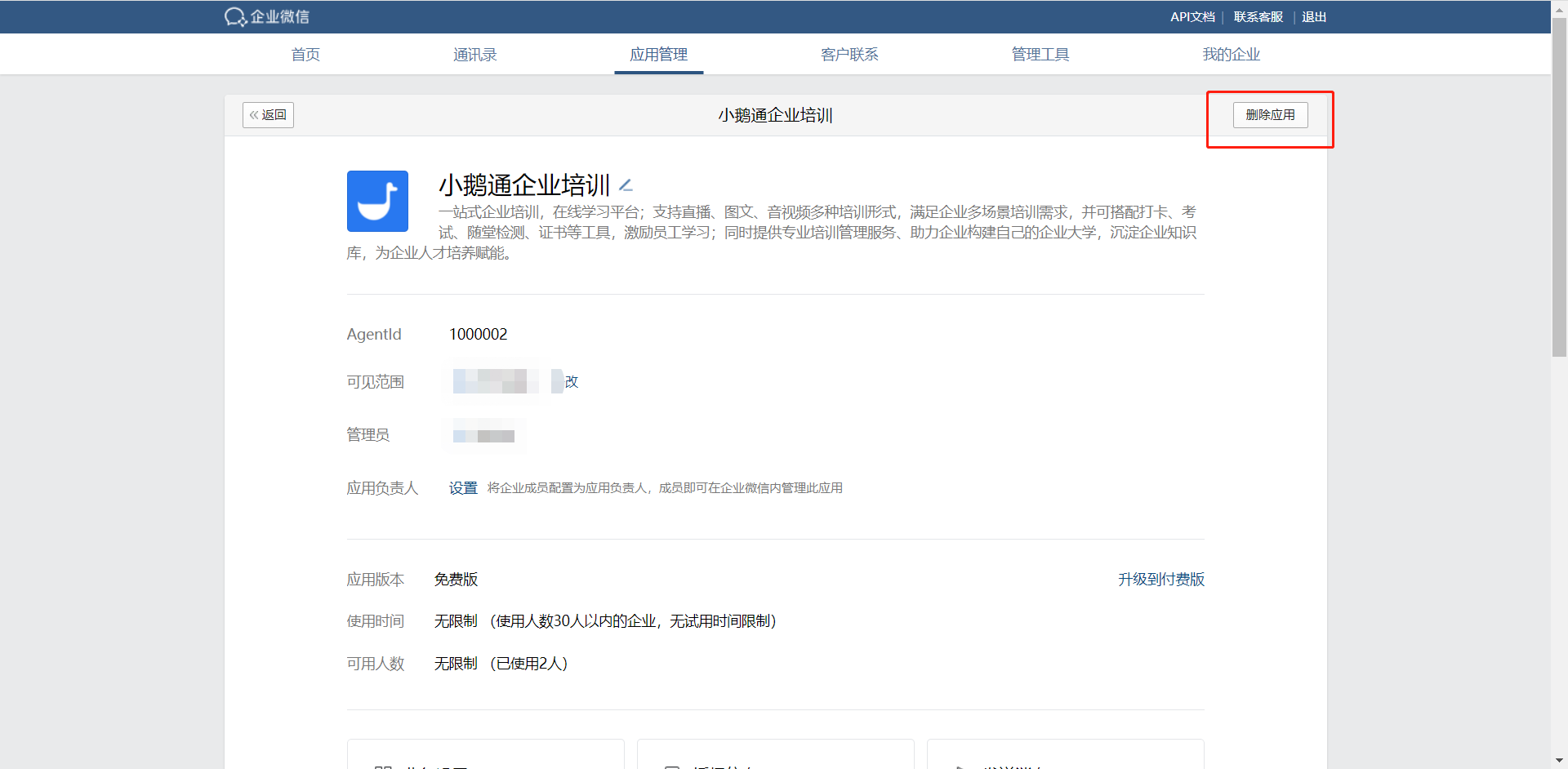Click the 应用版本 label
This screenshot has height=769, width=1568.
376,580
